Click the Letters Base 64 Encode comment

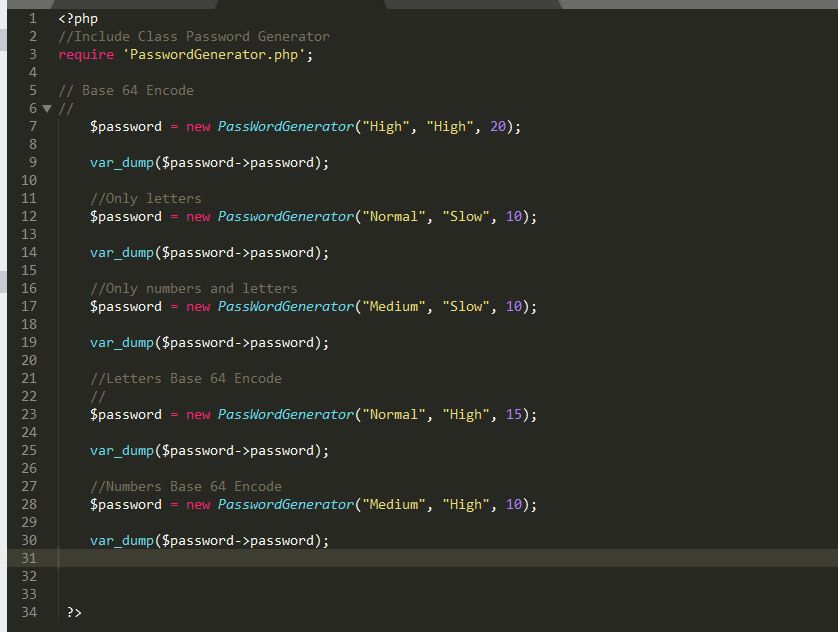(186, 378)
